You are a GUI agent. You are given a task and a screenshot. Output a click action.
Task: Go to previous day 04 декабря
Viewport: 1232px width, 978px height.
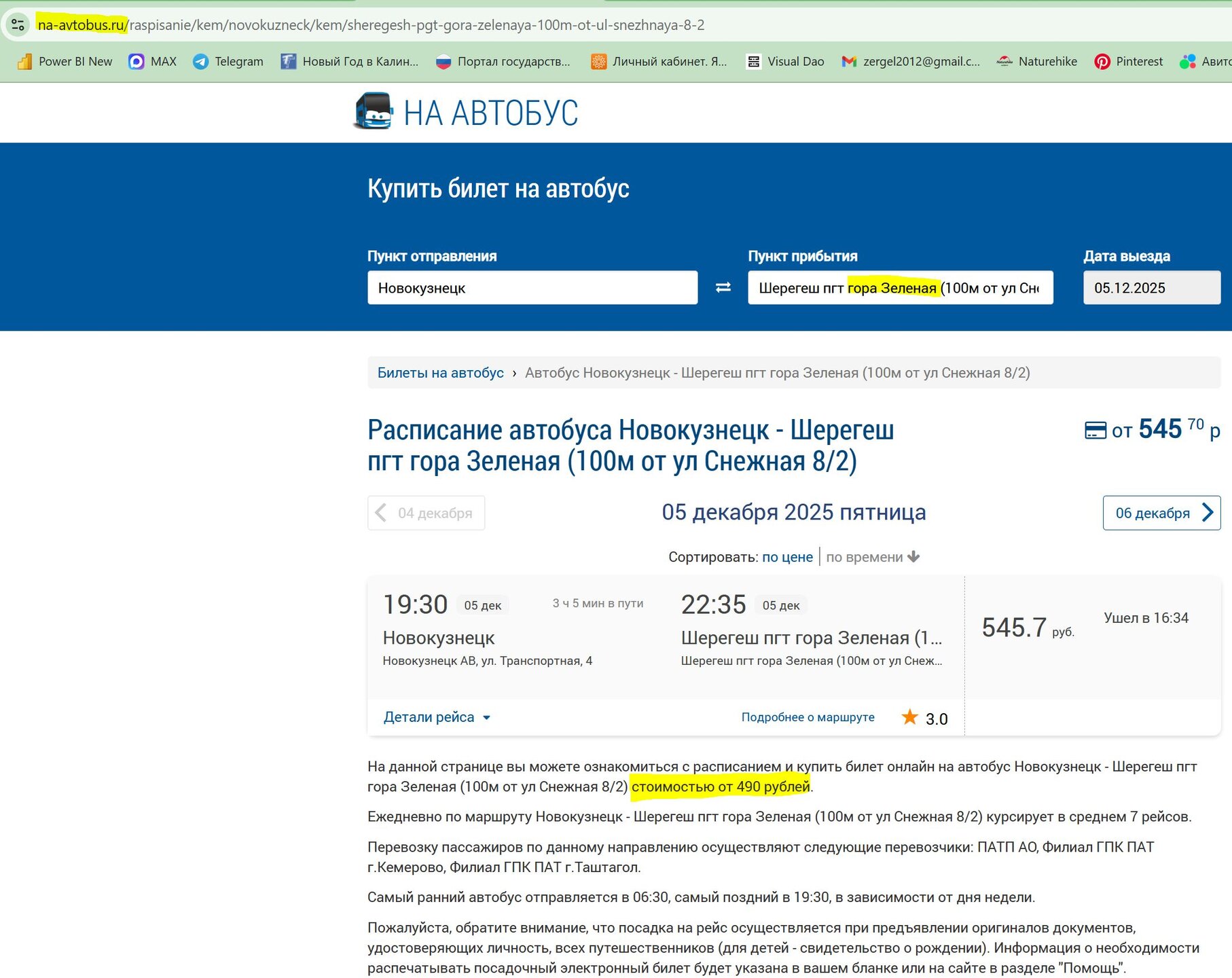(426, 513)
